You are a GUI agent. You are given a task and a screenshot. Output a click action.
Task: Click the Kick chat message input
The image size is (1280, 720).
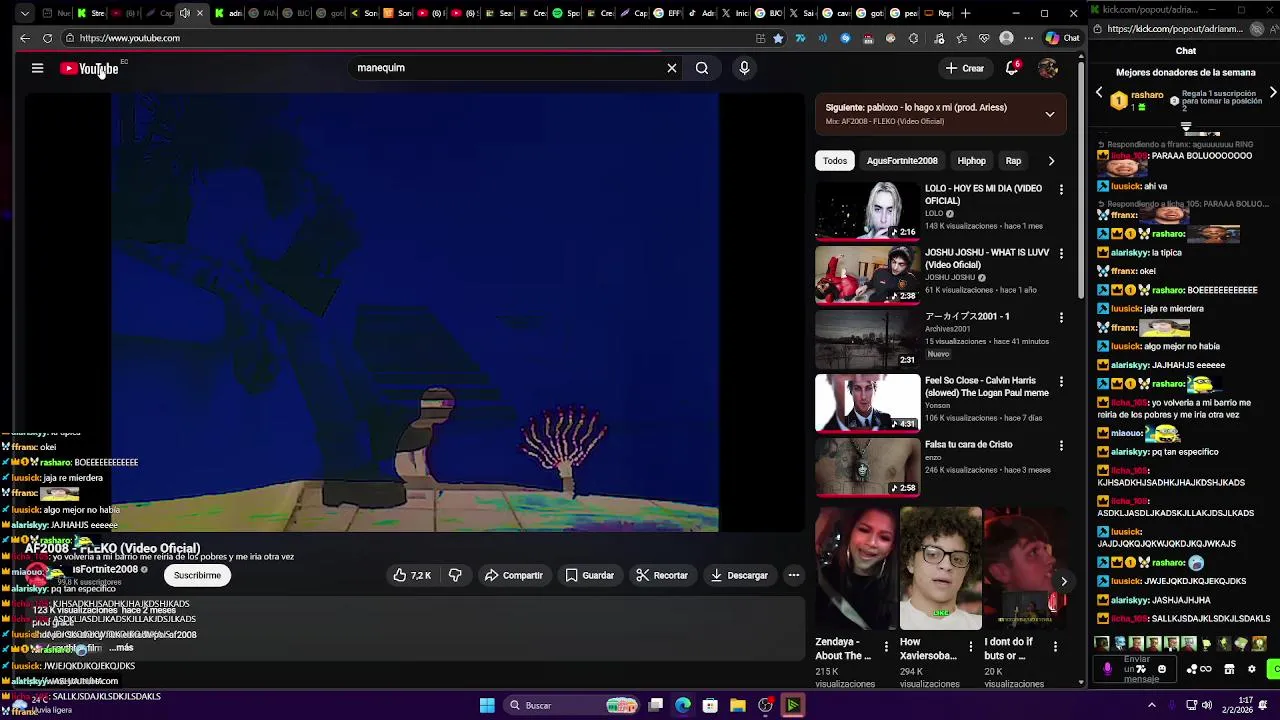(1137, 669)
